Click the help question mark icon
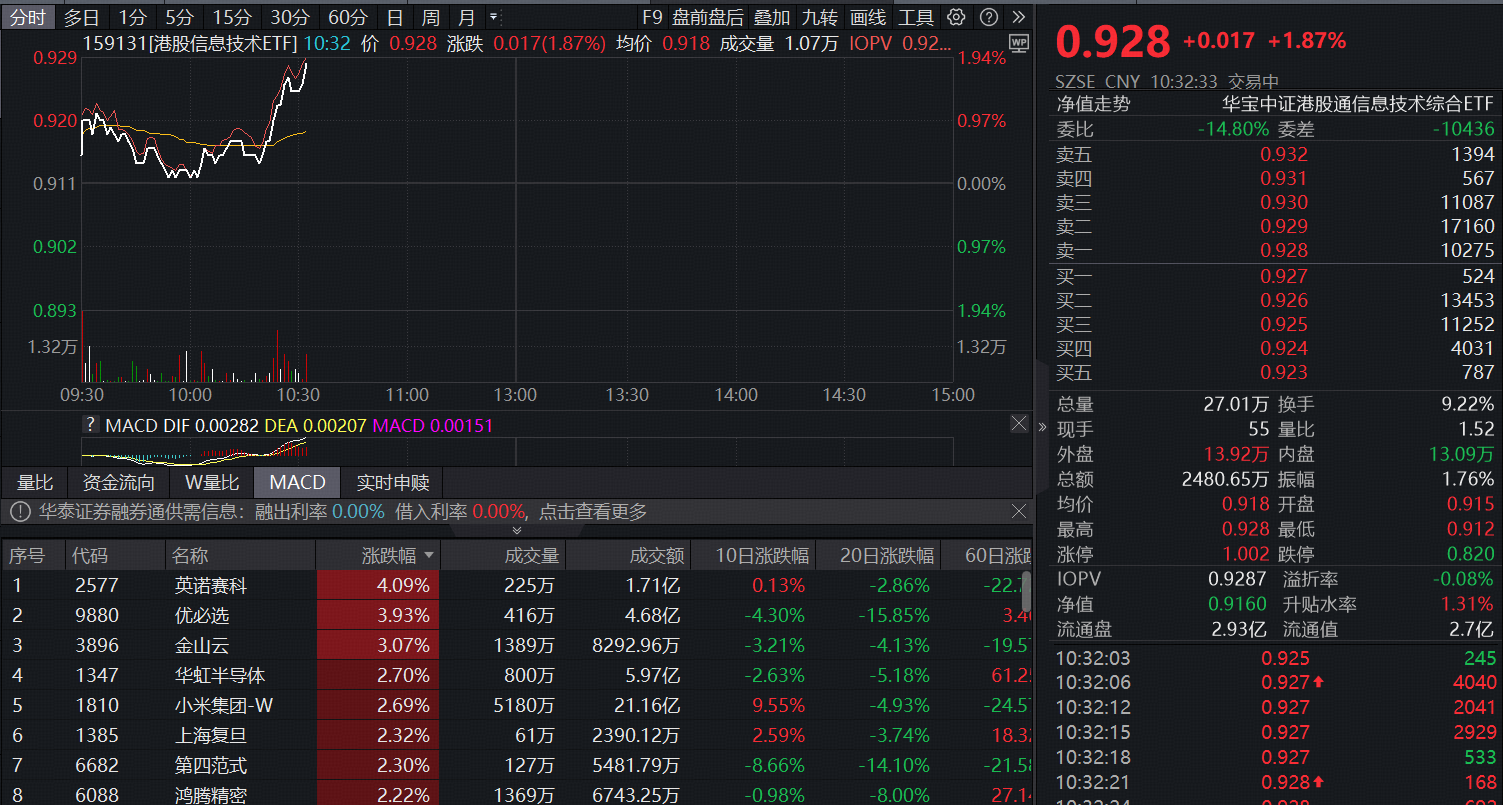This screenshot has width=1503, height=805. tap(988, 17)
